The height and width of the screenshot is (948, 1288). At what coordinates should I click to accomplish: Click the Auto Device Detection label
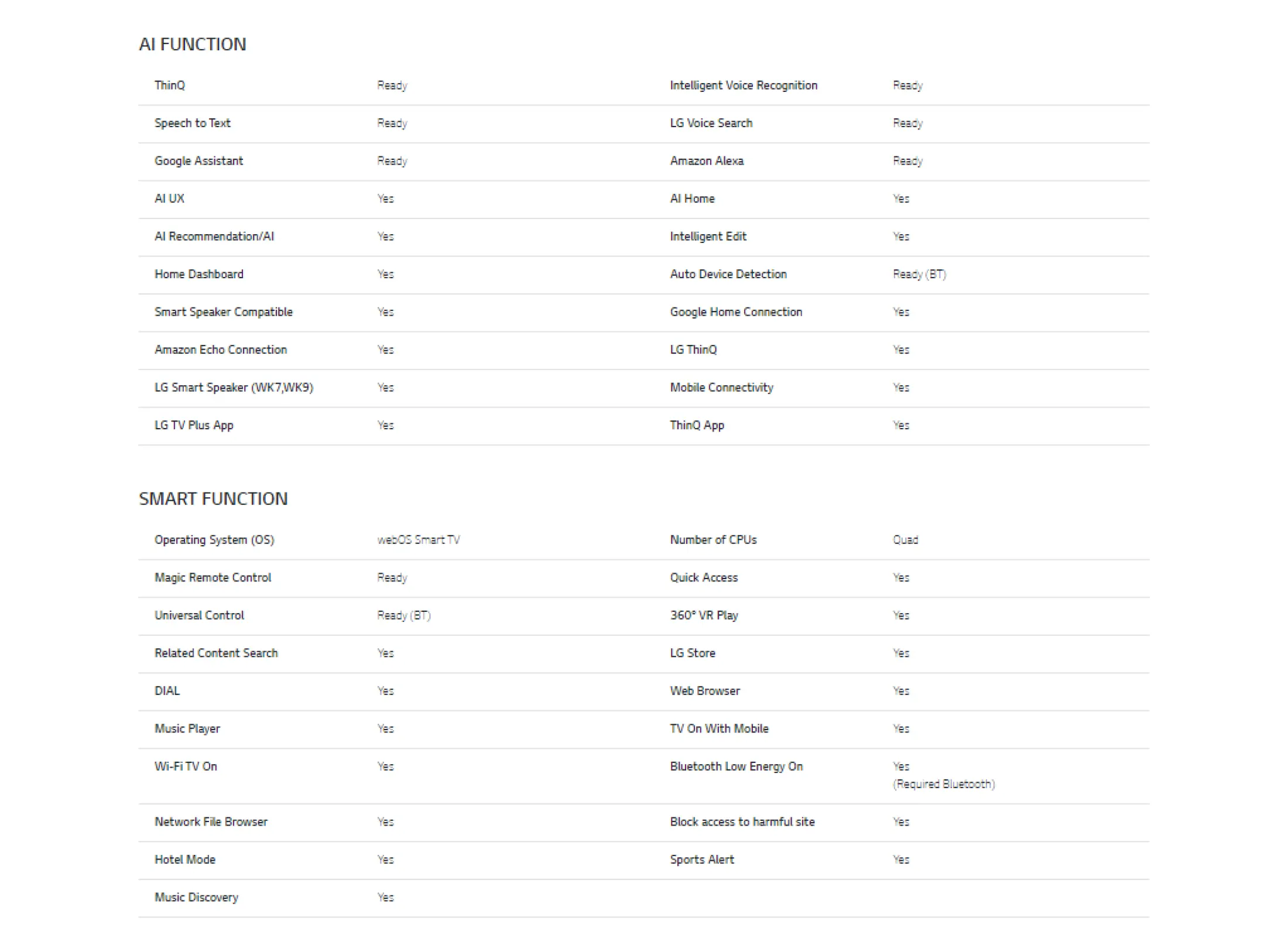[728, 274]
